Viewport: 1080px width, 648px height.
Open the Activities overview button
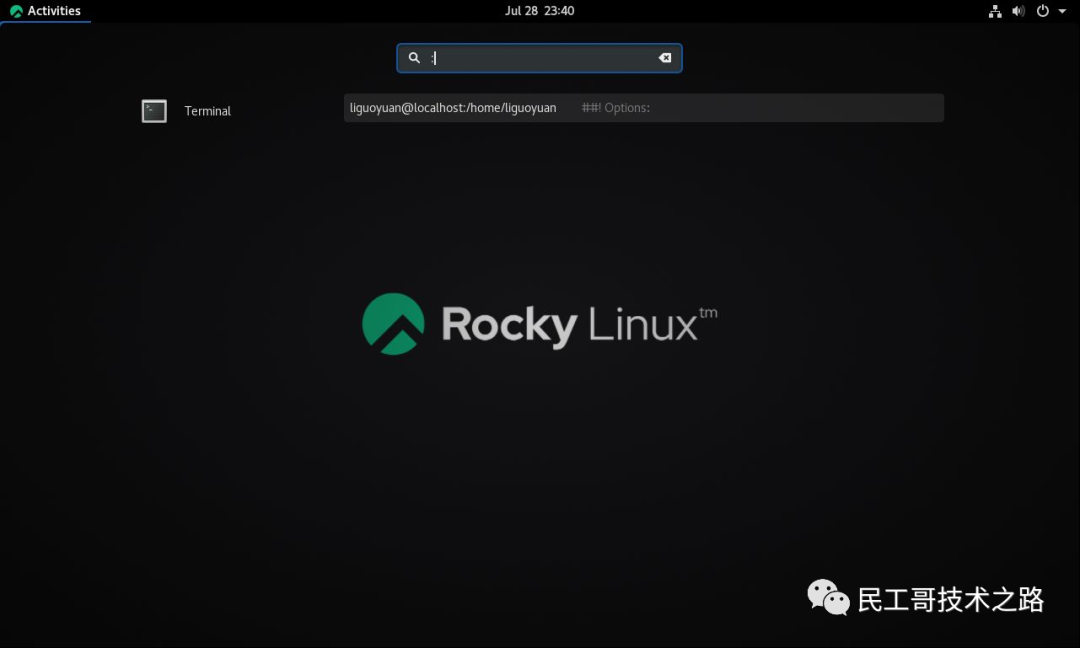pyautogui.click(x=45, y=11)
